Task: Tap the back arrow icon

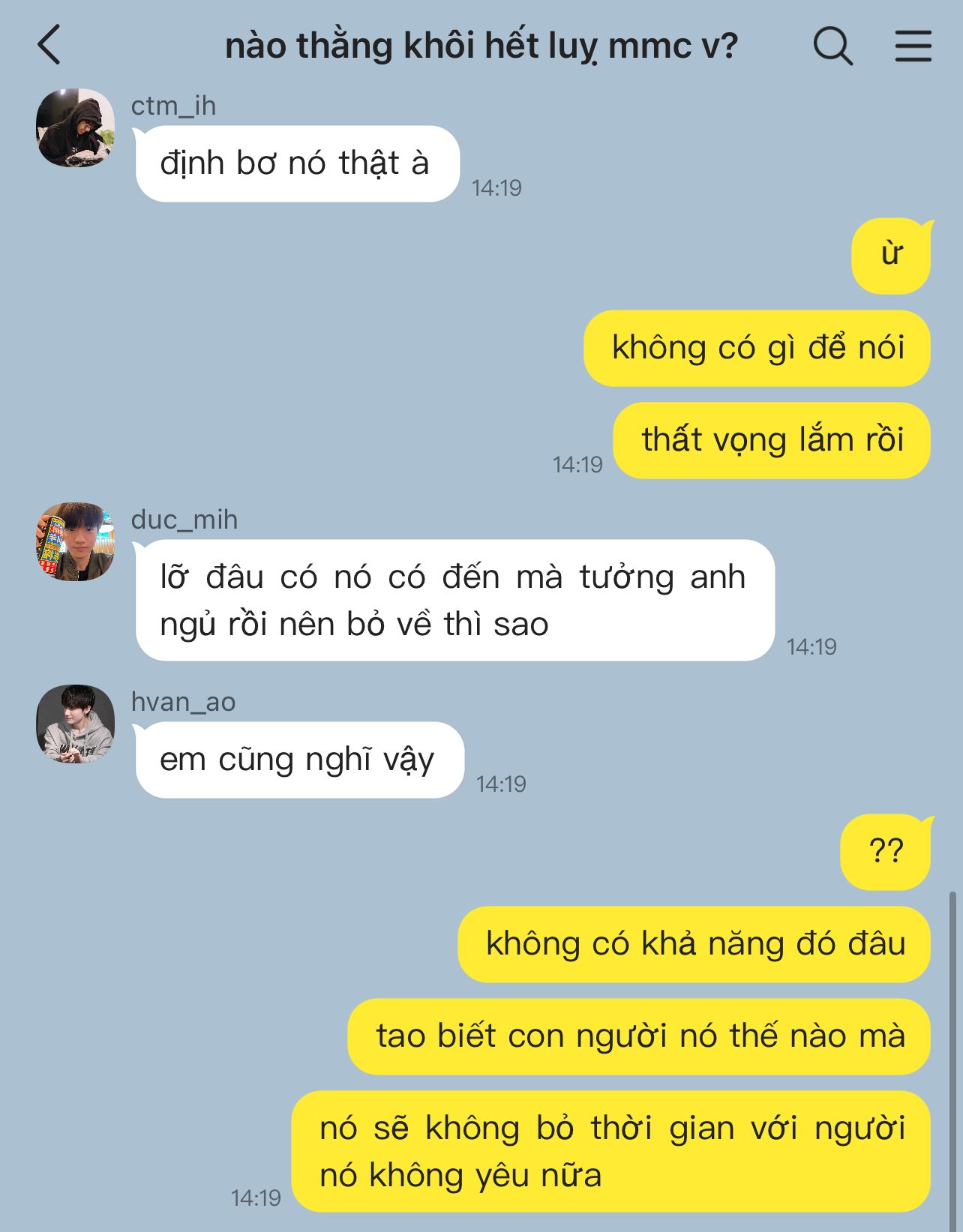Action: tap(49, 45)
